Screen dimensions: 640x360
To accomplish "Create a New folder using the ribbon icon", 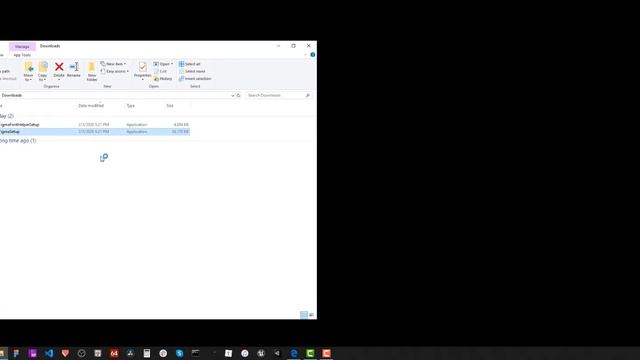I will coord(92,71).
